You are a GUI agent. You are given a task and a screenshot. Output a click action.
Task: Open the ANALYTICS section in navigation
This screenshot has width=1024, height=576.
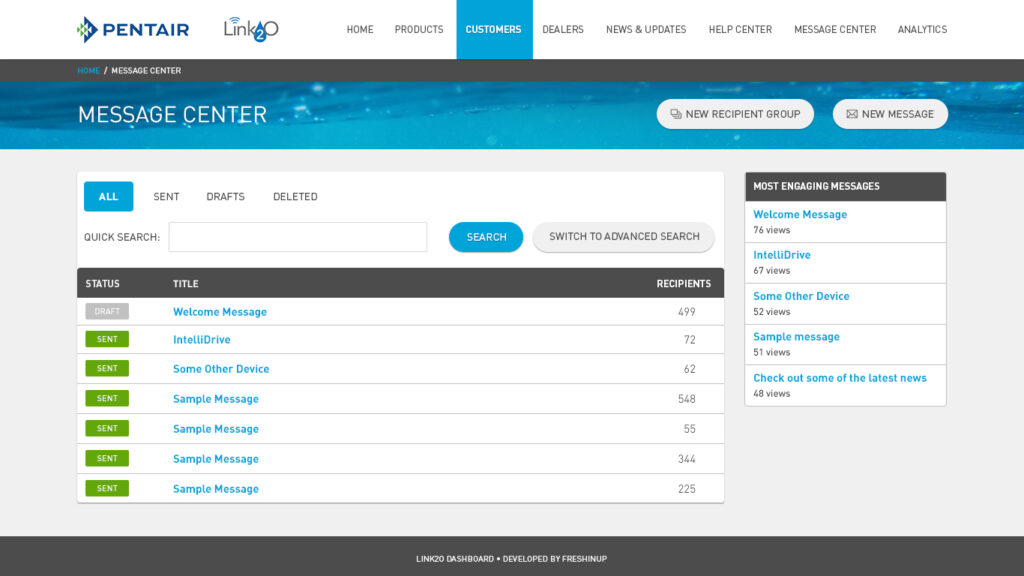pyautogui.click(x=922, y=29)
